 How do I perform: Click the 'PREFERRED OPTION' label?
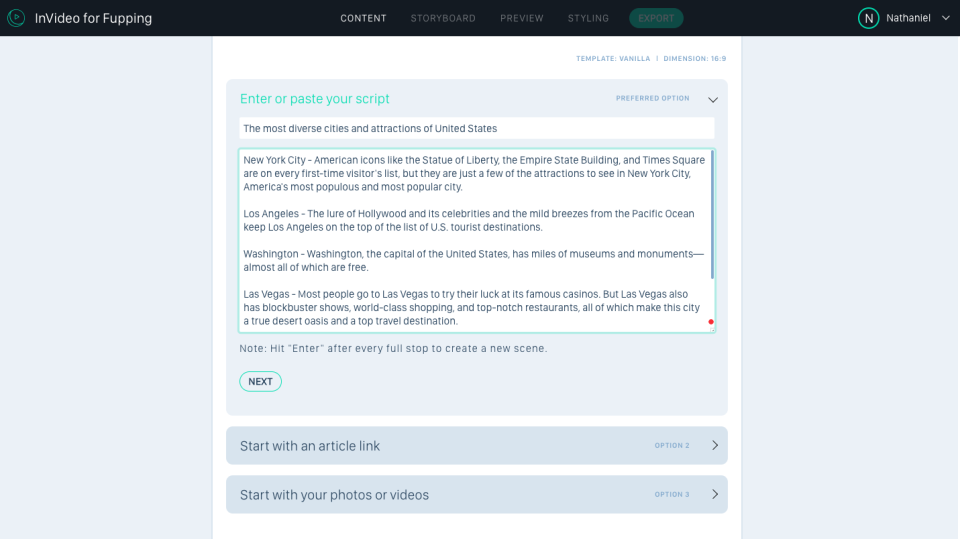(x=652, y=99)
